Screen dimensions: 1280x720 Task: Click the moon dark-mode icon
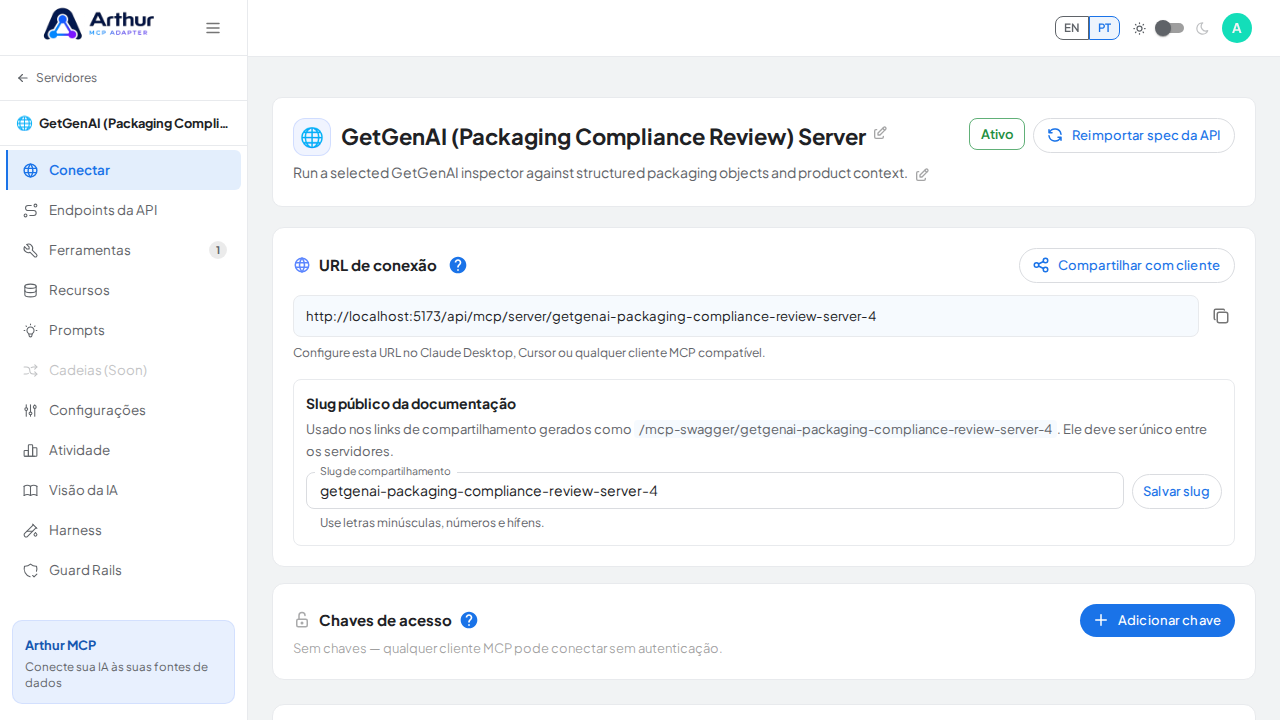click(1202, 28)
